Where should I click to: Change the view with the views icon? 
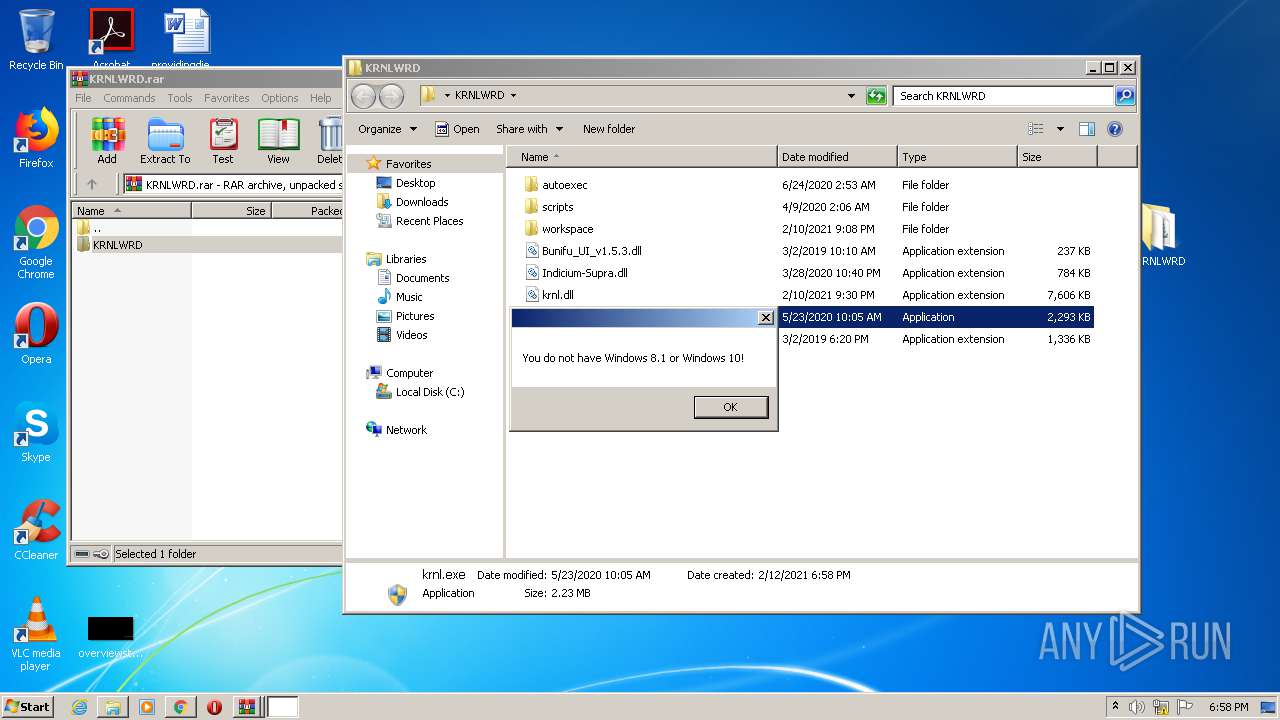coord(1036,129)
